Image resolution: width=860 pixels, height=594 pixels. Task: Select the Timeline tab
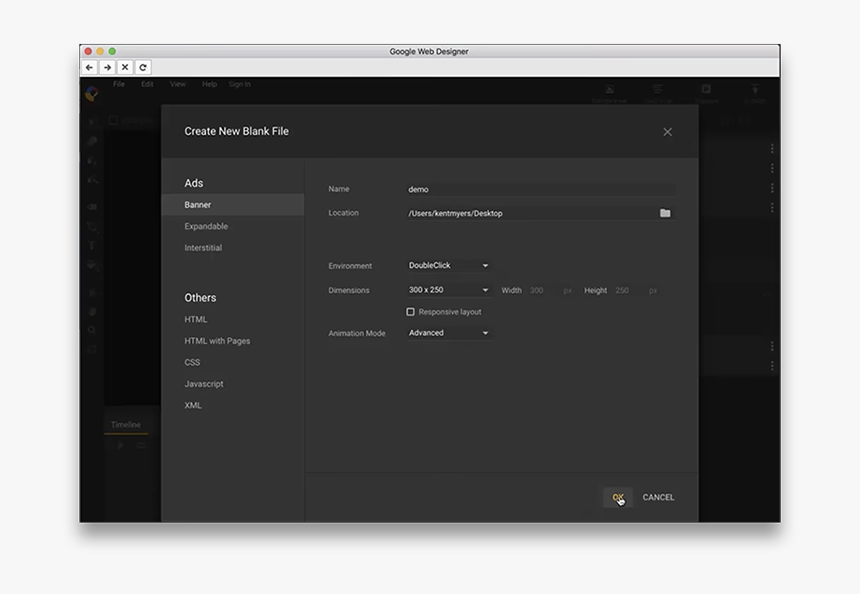click(x=126, y=425)
